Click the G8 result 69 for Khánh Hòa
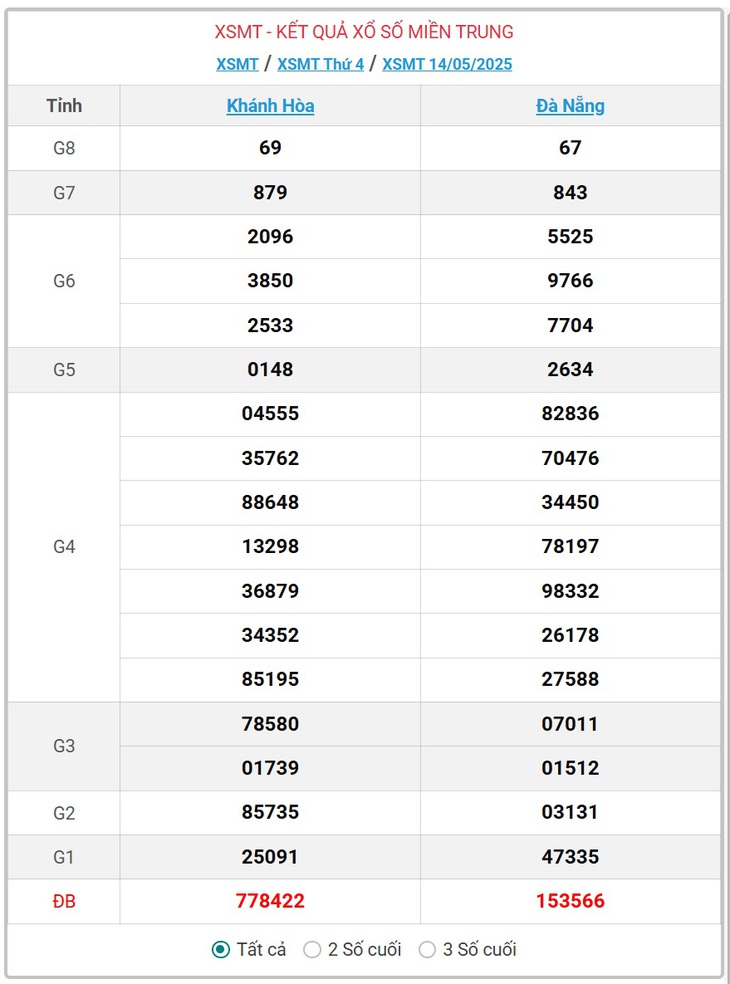The width and height of the screenshot is (730, 984). coord(271,147)
